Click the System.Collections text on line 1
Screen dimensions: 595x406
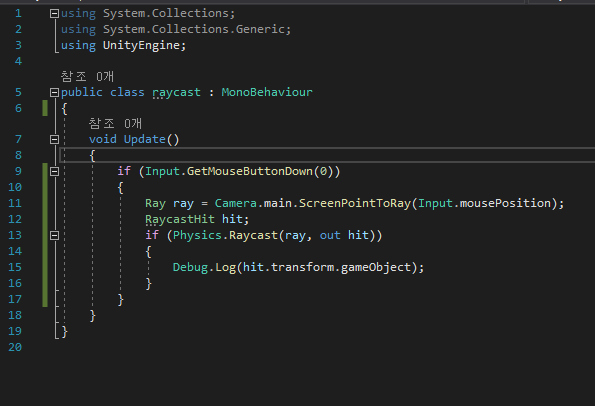[165, 13]
